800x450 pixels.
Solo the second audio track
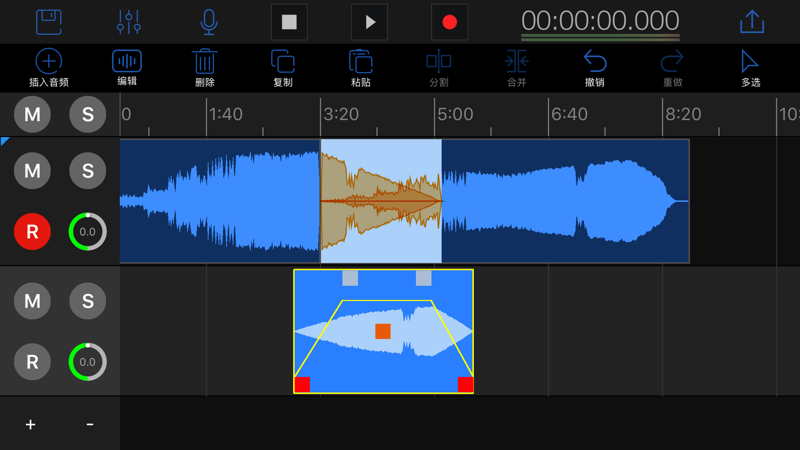[x=88, y=301]
